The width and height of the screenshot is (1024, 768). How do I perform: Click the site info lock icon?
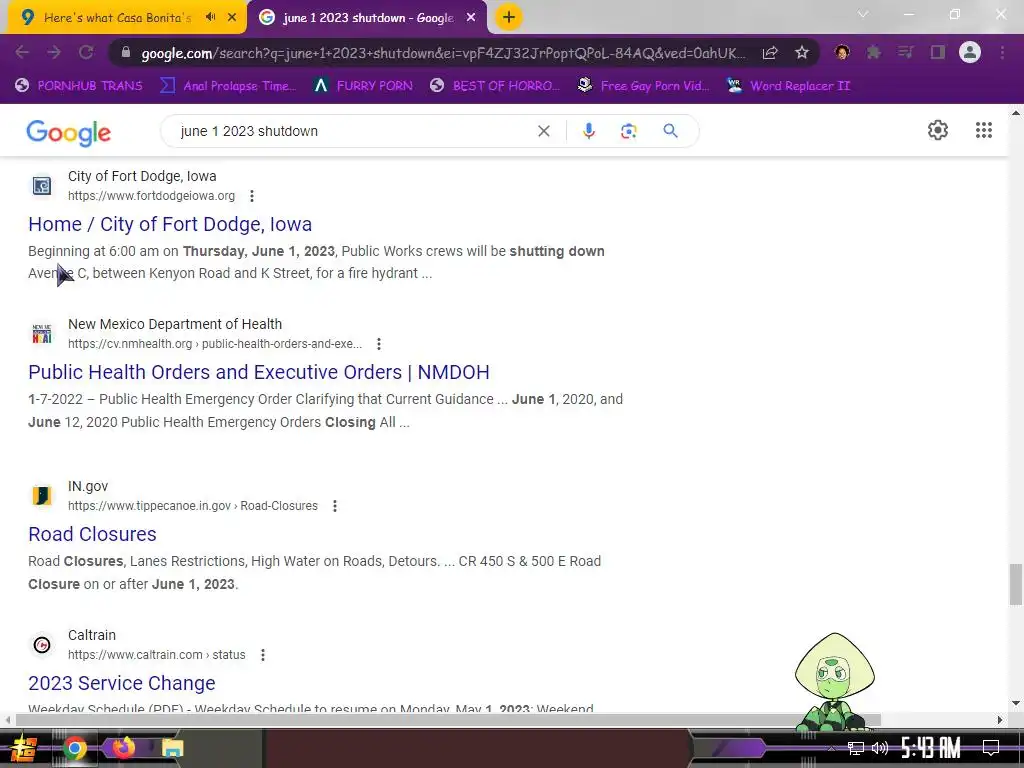pos(126,53)
